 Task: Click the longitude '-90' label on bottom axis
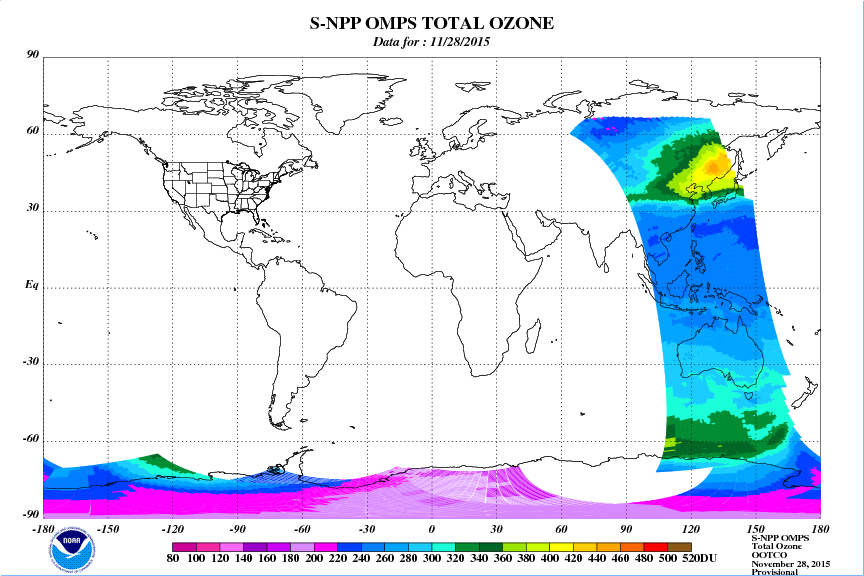(237, 530)
